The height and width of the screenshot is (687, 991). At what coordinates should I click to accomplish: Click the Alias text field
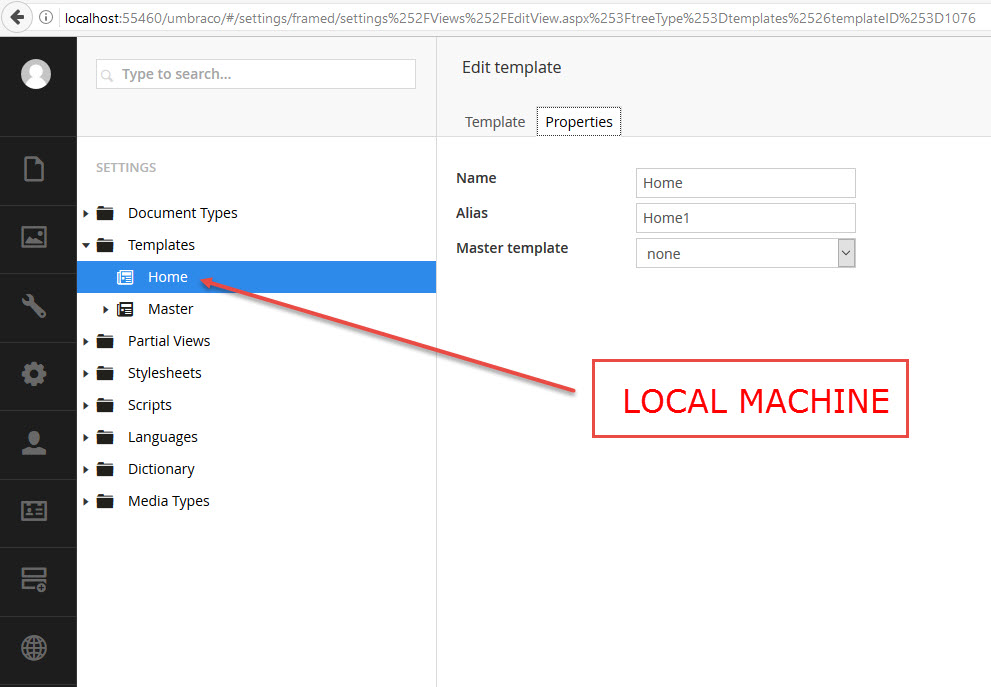745,218
